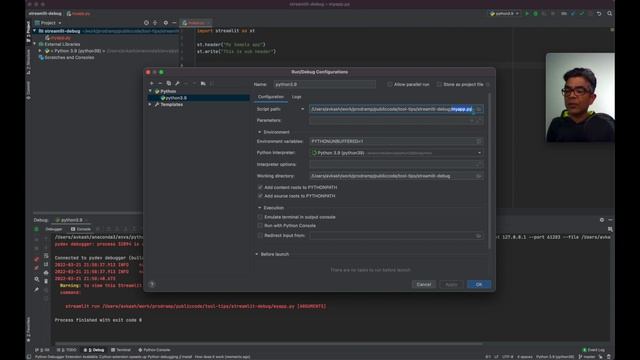
Task: Open the Debugger tab in Debug panel
Action: click(x=53, y=229)
